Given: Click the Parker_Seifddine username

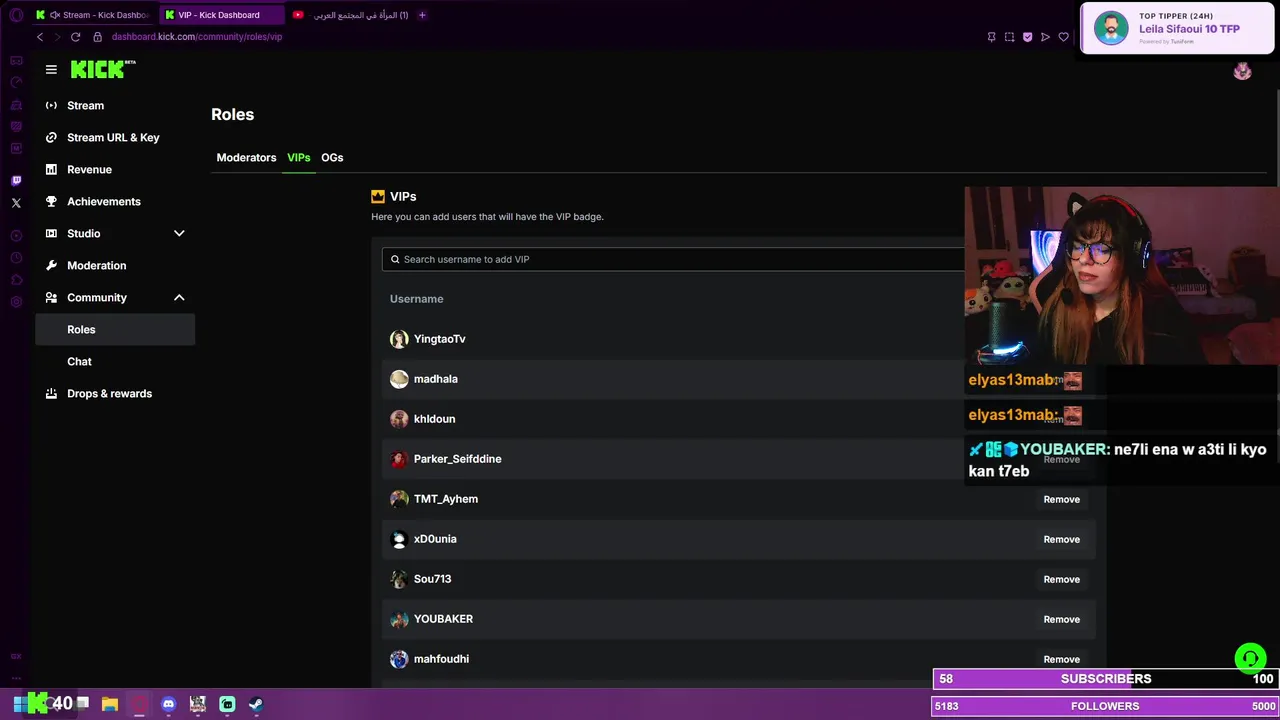Looking at the screenshot, I should [x=457, y=459].
